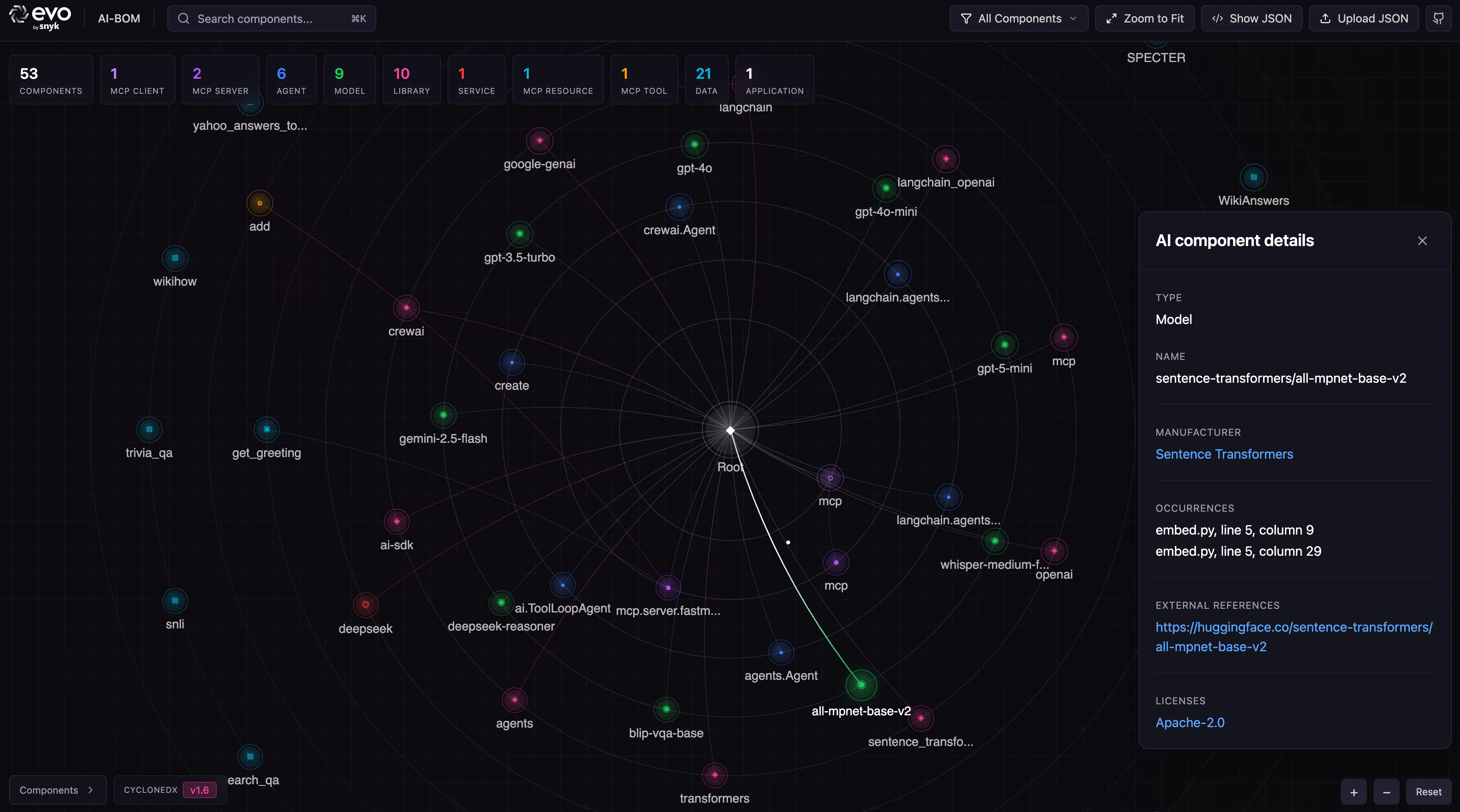Click the sentence_transfo... library node

[x=921, y=718]
